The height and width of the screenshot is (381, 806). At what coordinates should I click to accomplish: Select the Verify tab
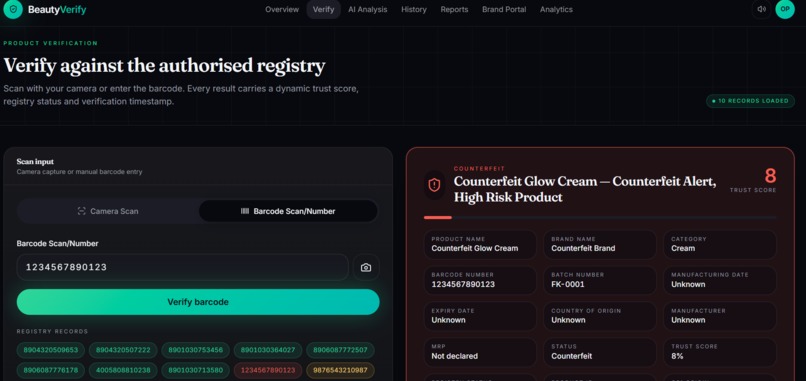pyautogui.click(x=323, y=10)
